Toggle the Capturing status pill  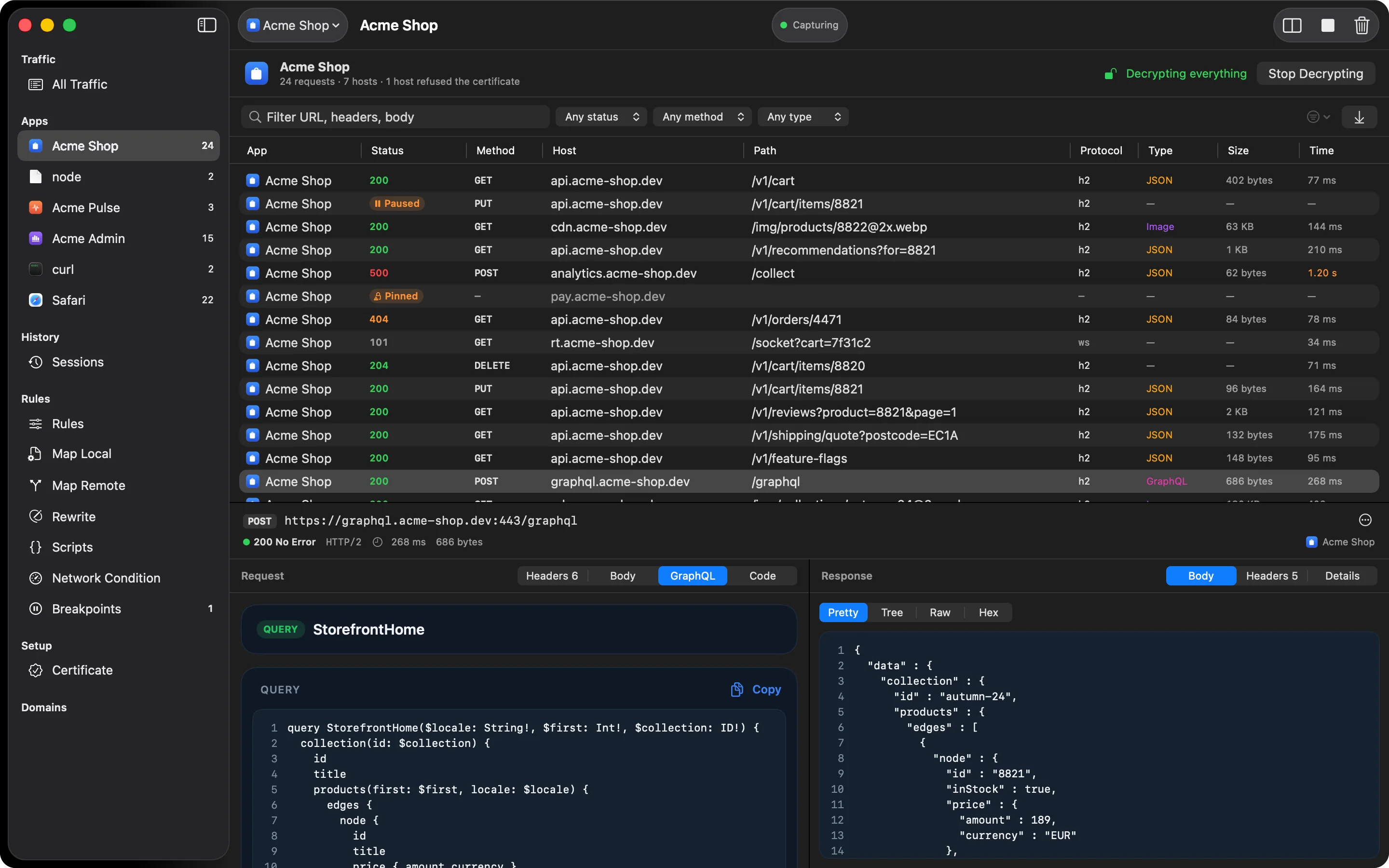click(x=809, y=25)
